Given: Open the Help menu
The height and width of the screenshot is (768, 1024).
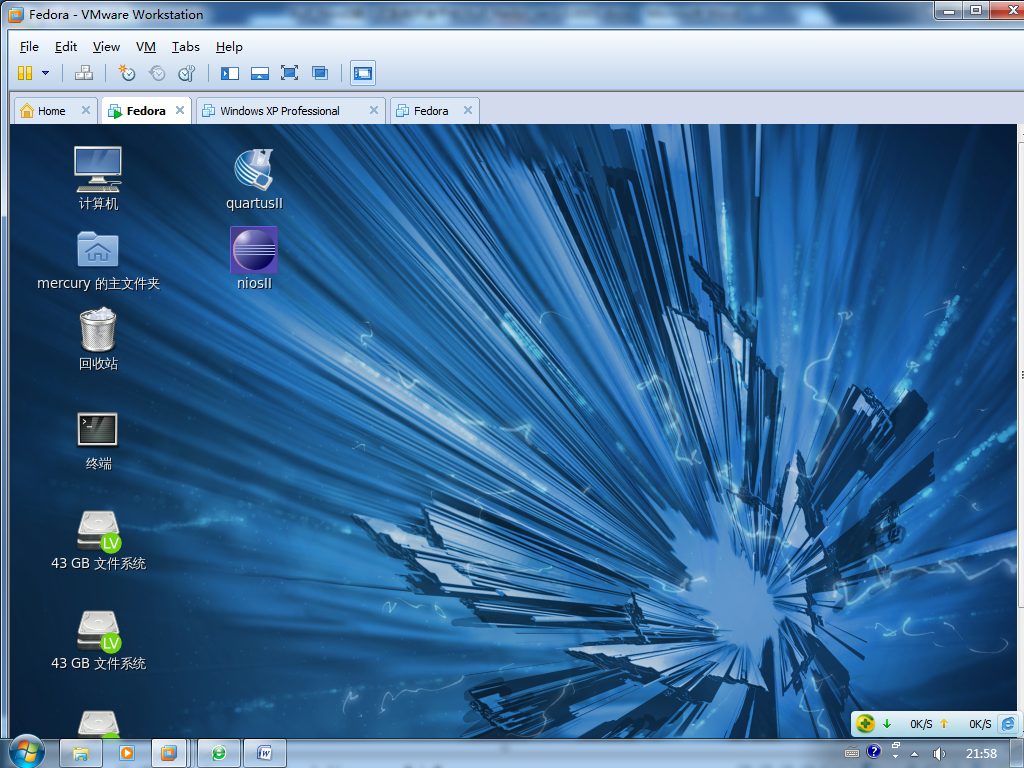Looking at the screenshot, I should coord(229,47).
